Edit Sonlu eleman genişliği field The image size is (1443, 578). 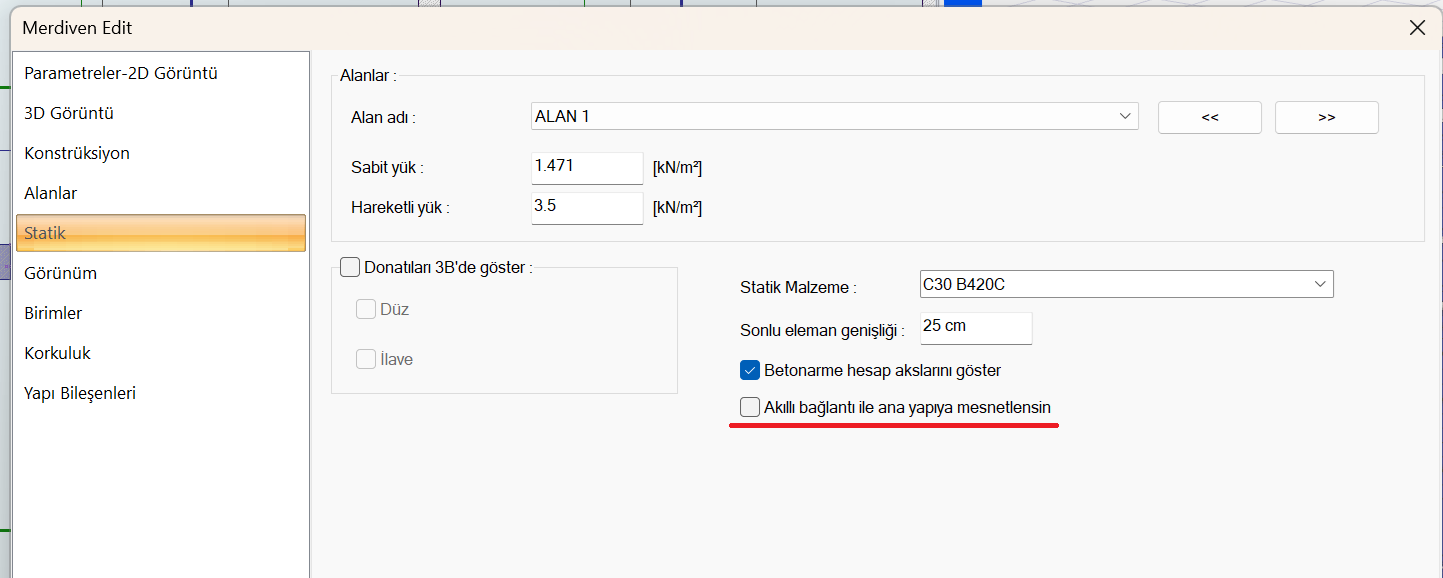click(975, 327)
